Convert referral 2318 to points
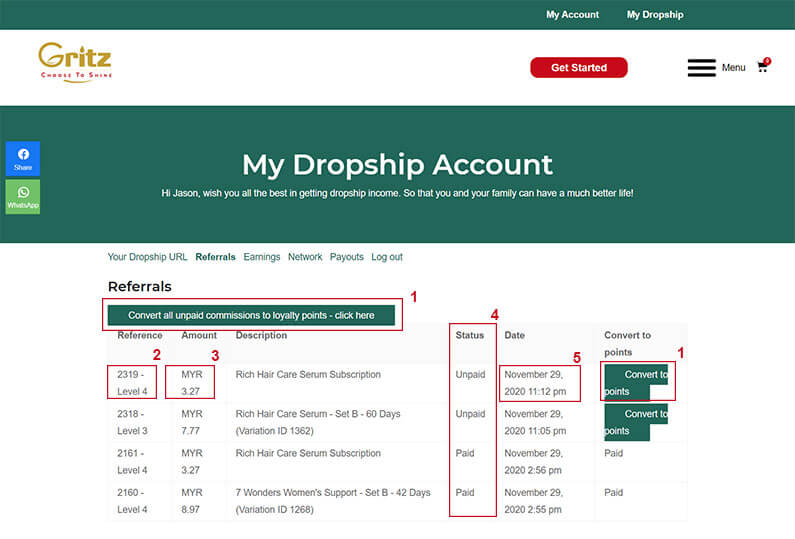This screenshot has height=539, width=795. pos(636,422)
